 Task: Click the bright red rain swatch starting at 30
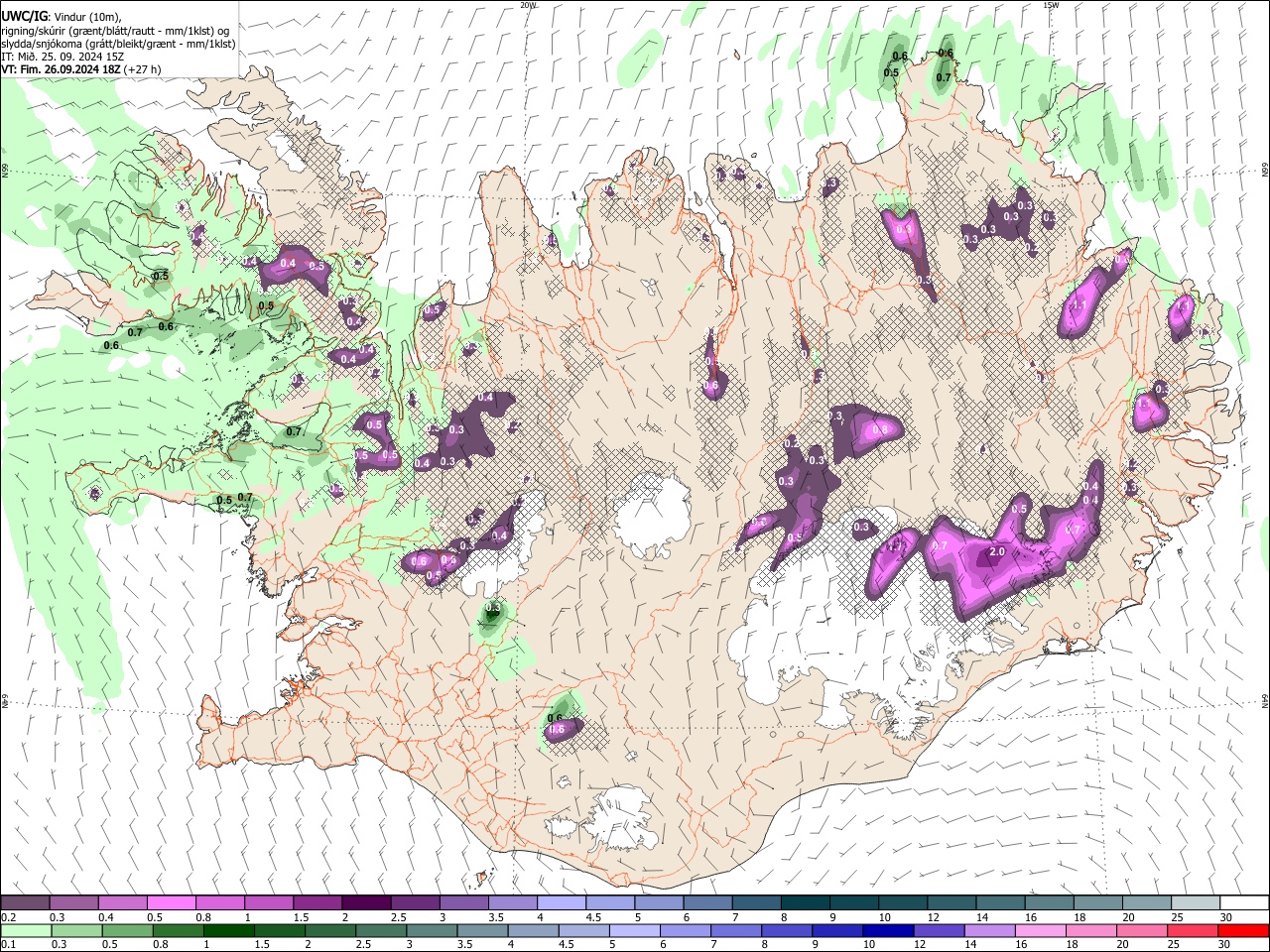tap(1242, 930)
